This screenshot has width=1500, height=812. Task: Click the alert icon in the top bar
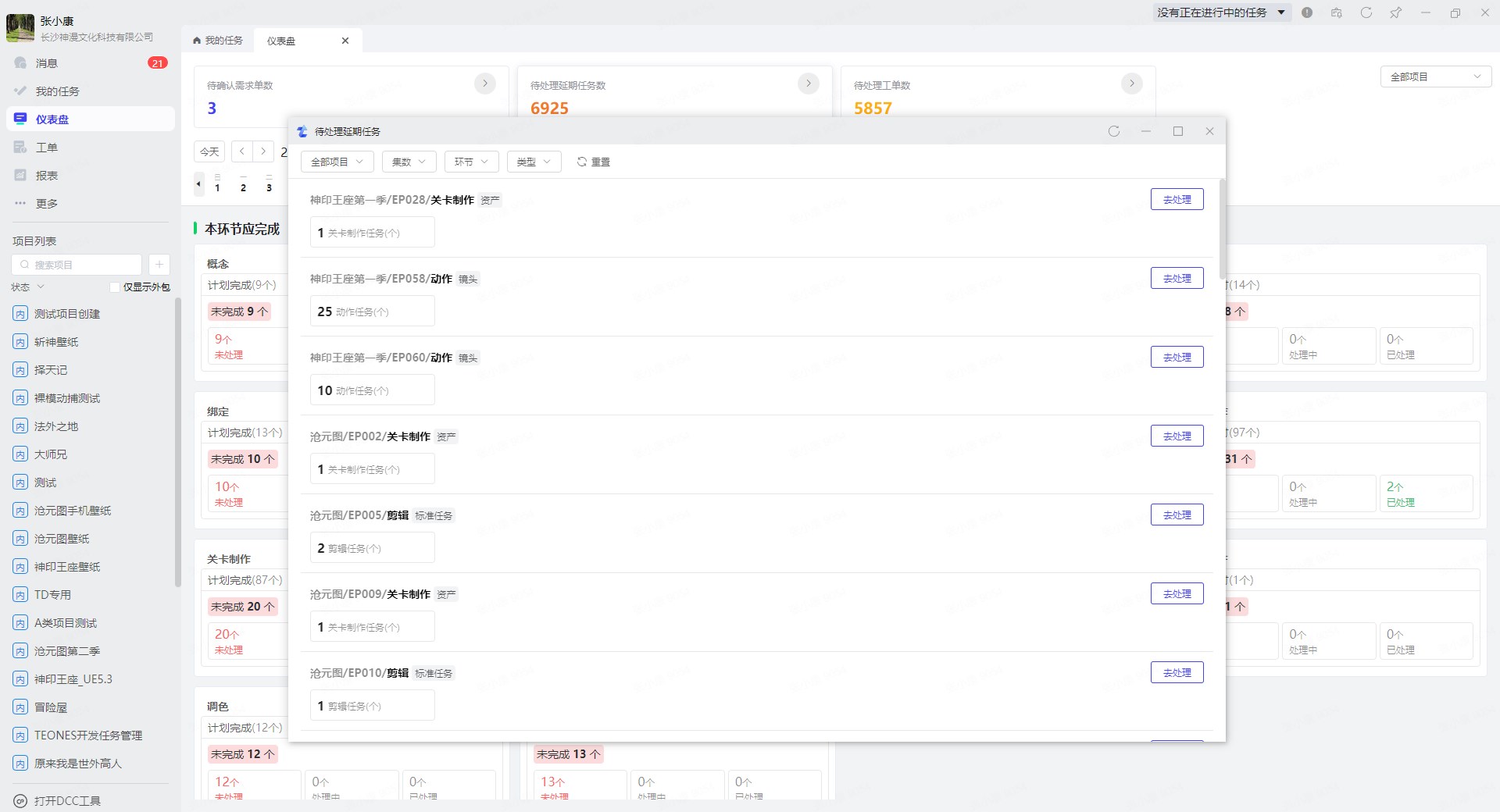[x=1307, y=12]
